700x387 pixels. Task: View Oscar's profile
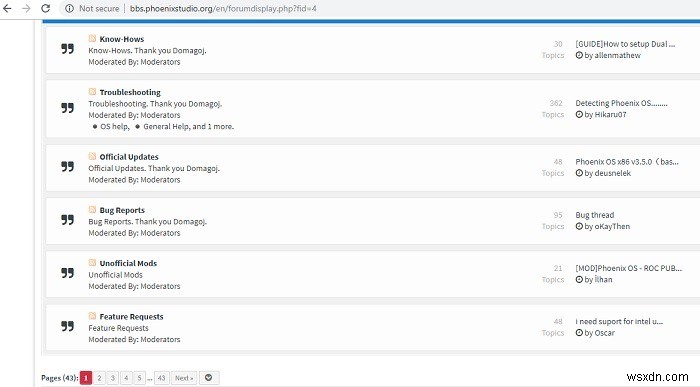click(604, 333)
